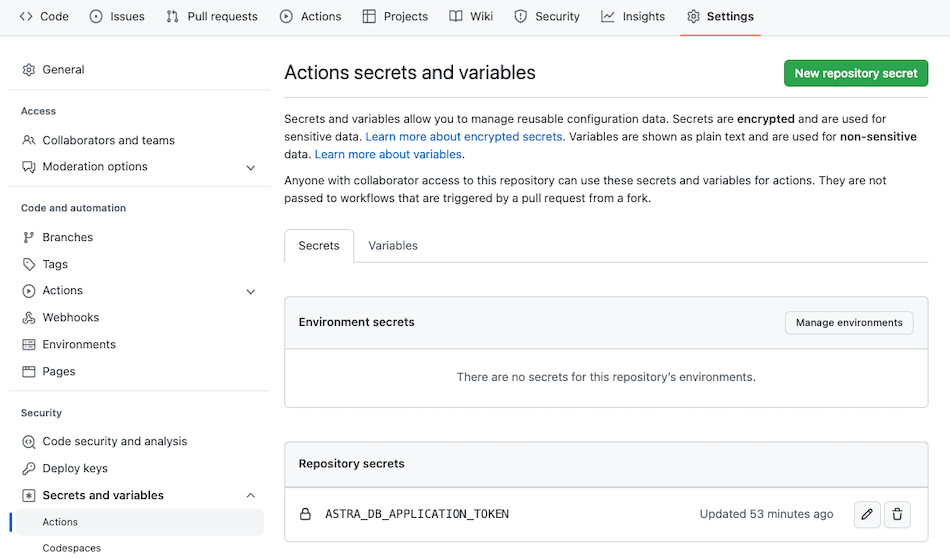Screen dimensions: 950x559
Task: Click the Projects table icon
Action: (x=369, y=16)
